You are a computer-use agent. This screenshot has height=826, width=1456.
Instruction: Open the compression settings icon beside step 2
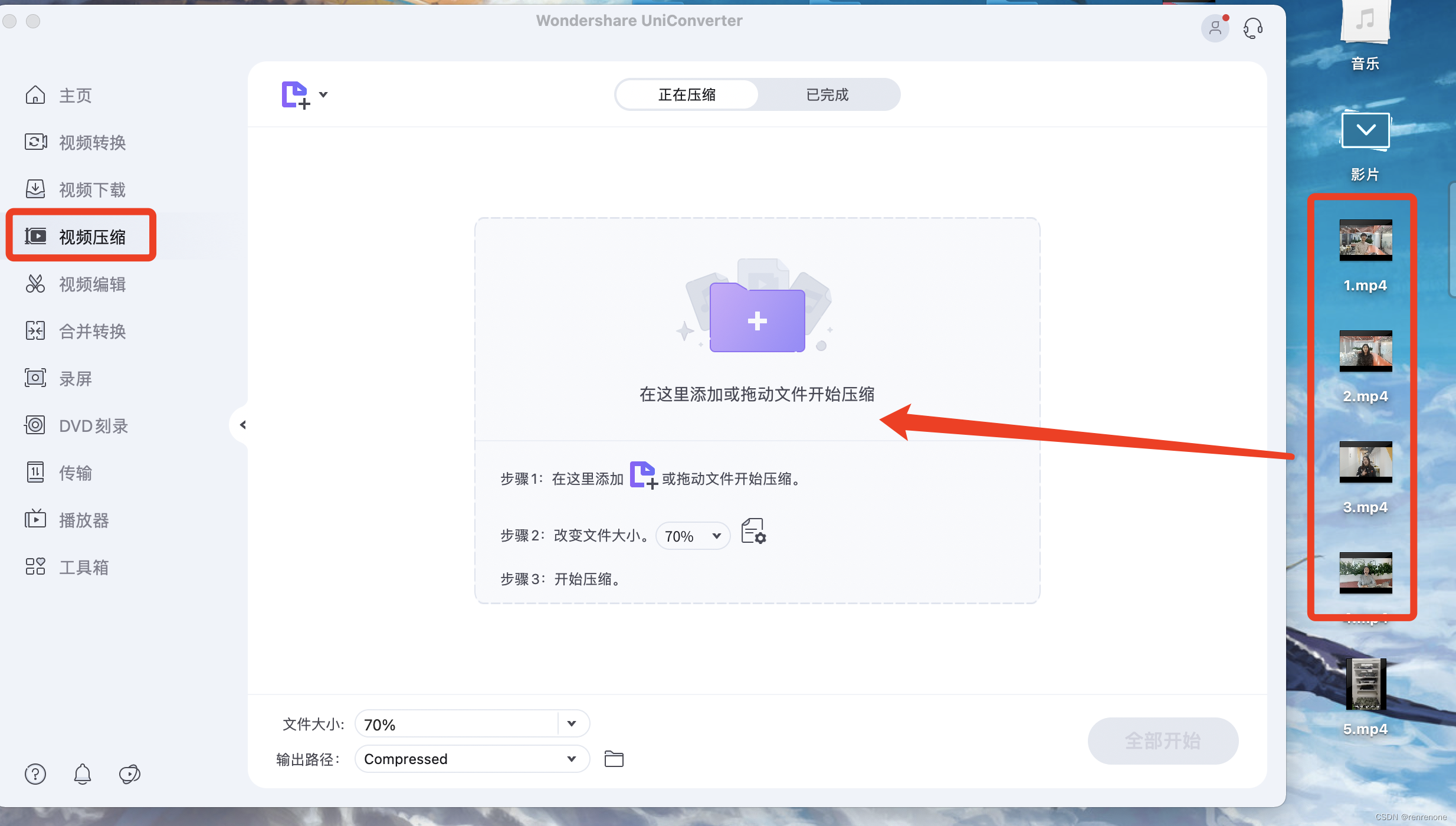[753, 532]
